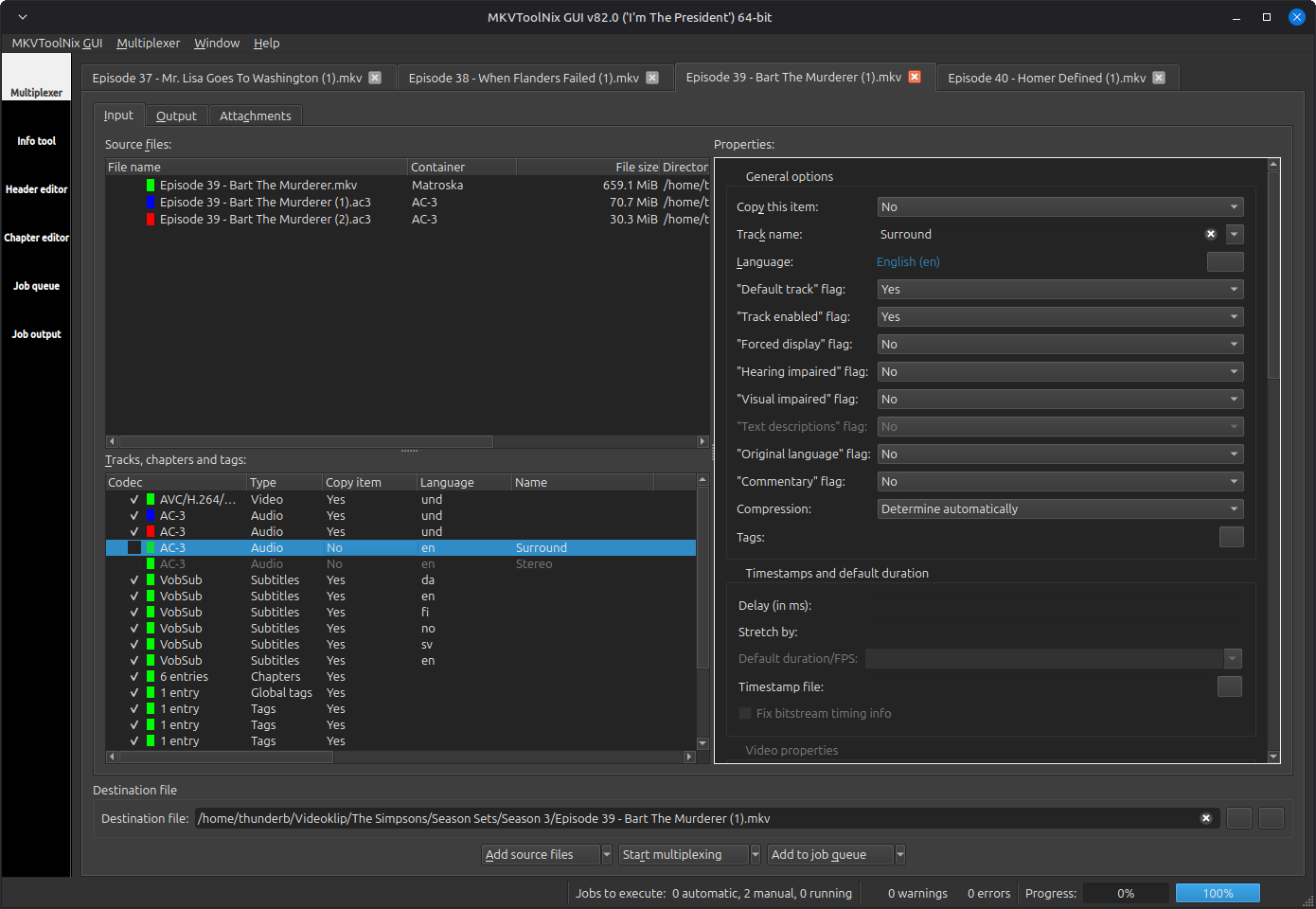Expand the "Default track" flag dropdown
1316x909 pixels.
point(1059,290)
